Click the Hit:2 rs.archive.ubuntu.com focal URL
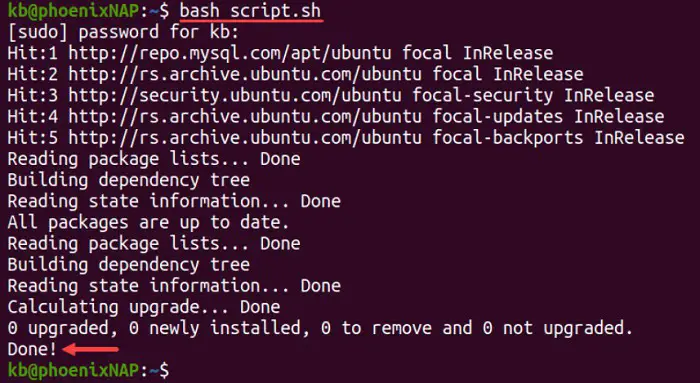The image size is (700, 383). coord(245,75)
